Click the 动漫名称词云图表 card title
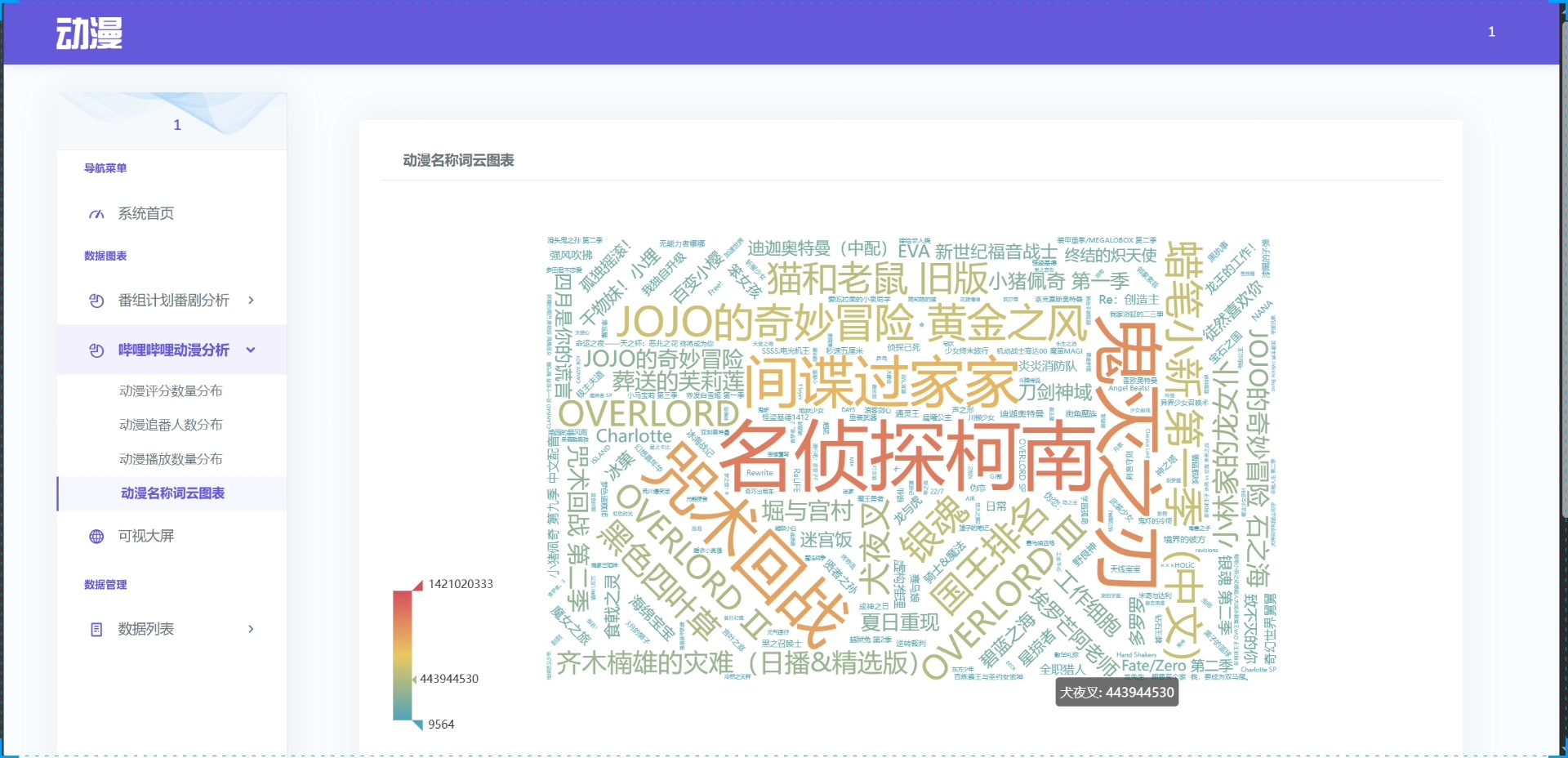 pos(458,161)
